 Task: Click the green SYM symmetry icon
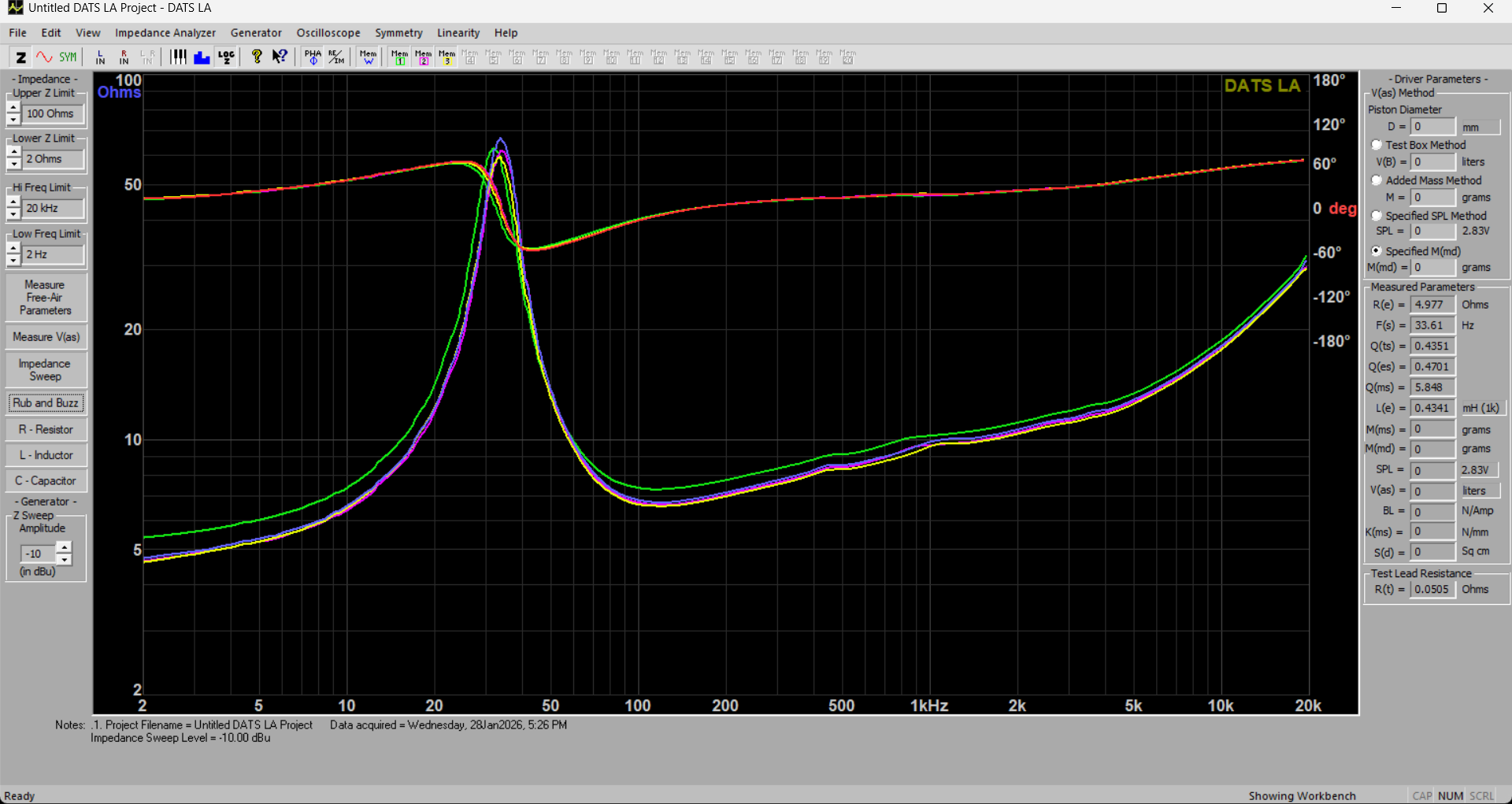coord(68,57)
